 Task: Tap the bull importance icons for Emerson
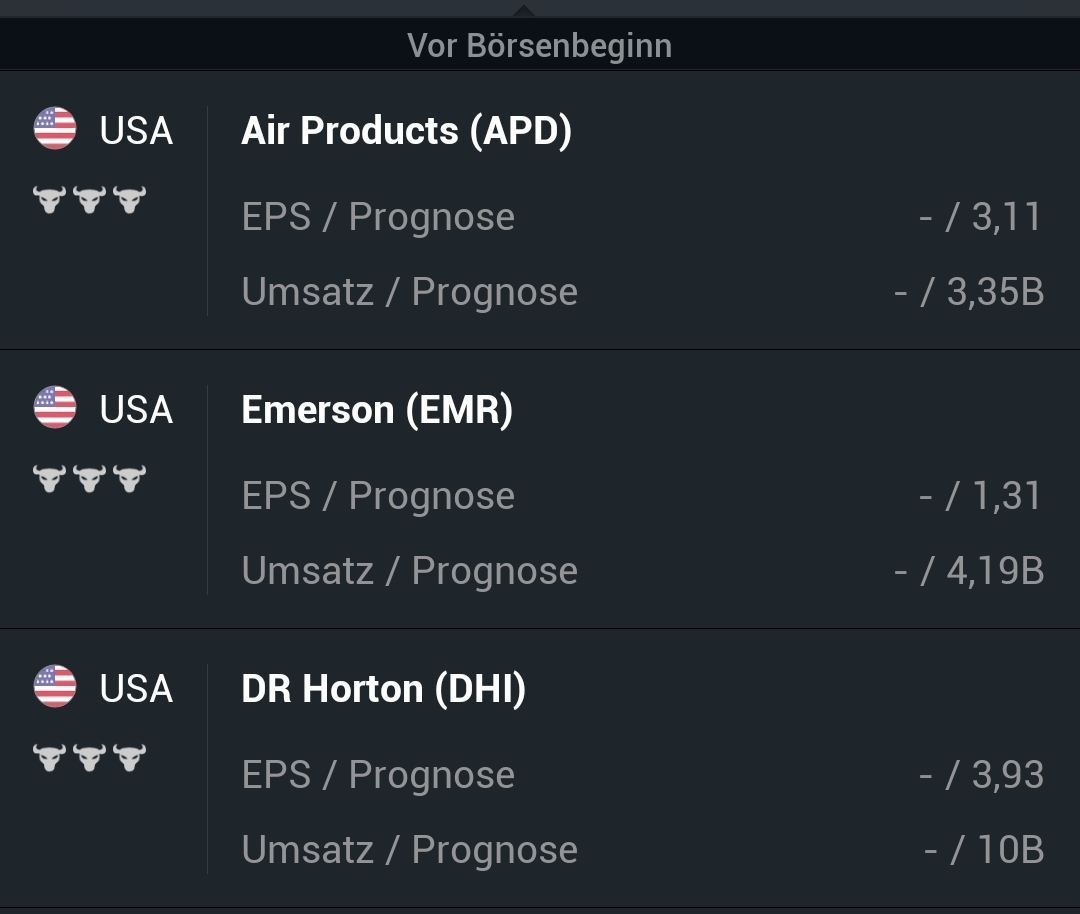pos(89,478)
